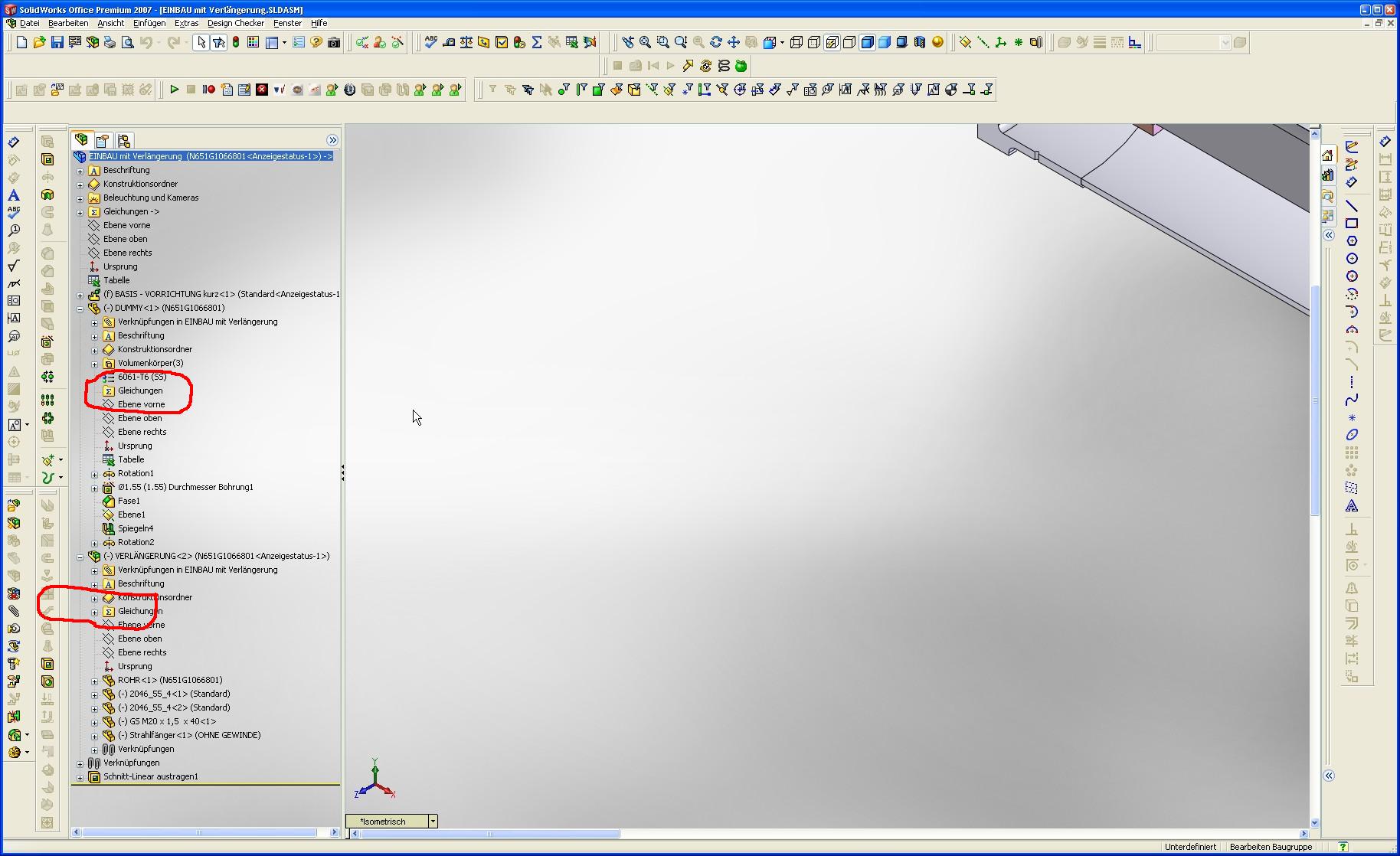
Task: Start the macro with the green play icon
Action: pyautogui.click(x=175, y=90)
